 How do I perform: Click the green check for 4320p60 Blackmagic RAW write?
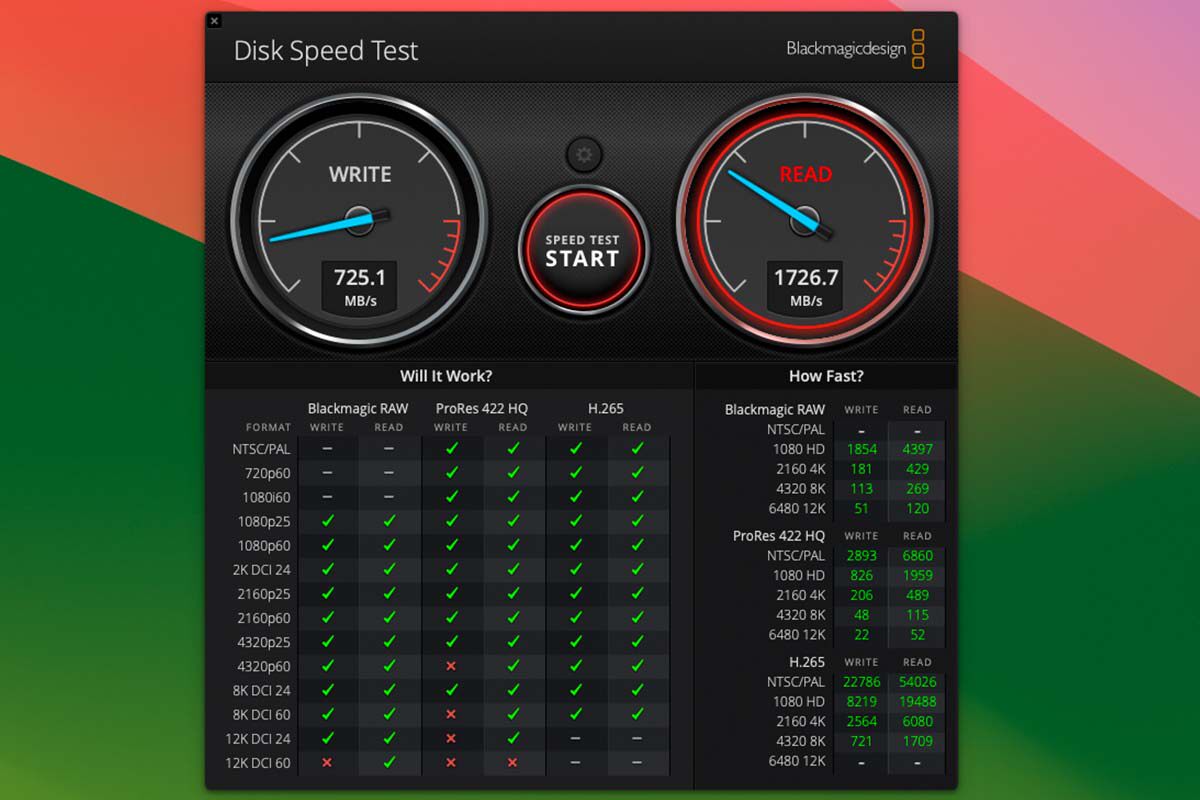tap(327, 666)
